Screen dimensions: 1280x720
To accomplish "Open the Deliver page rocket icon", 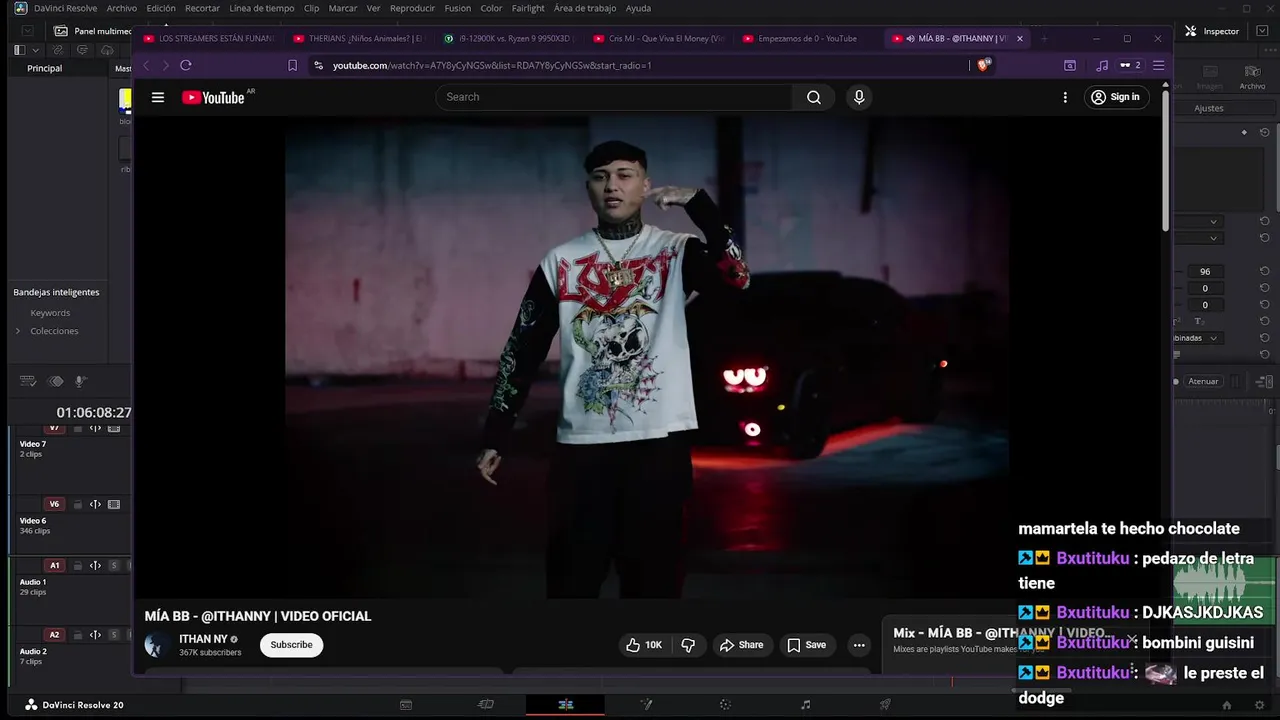I will (x=885, y=705).
